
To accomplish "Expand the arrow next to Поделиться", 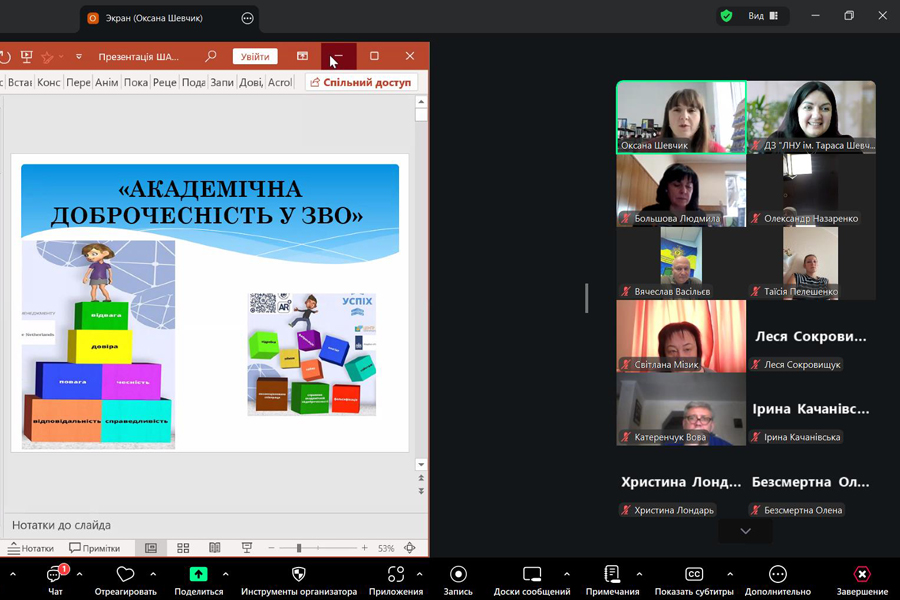I will (226, 574).
